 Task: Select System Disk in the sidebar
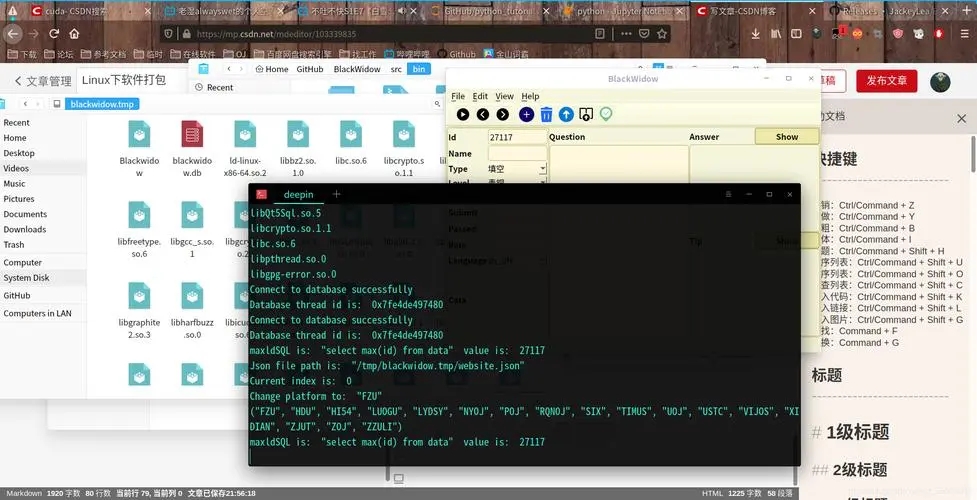pyautogui.click(x=26, y=278)
